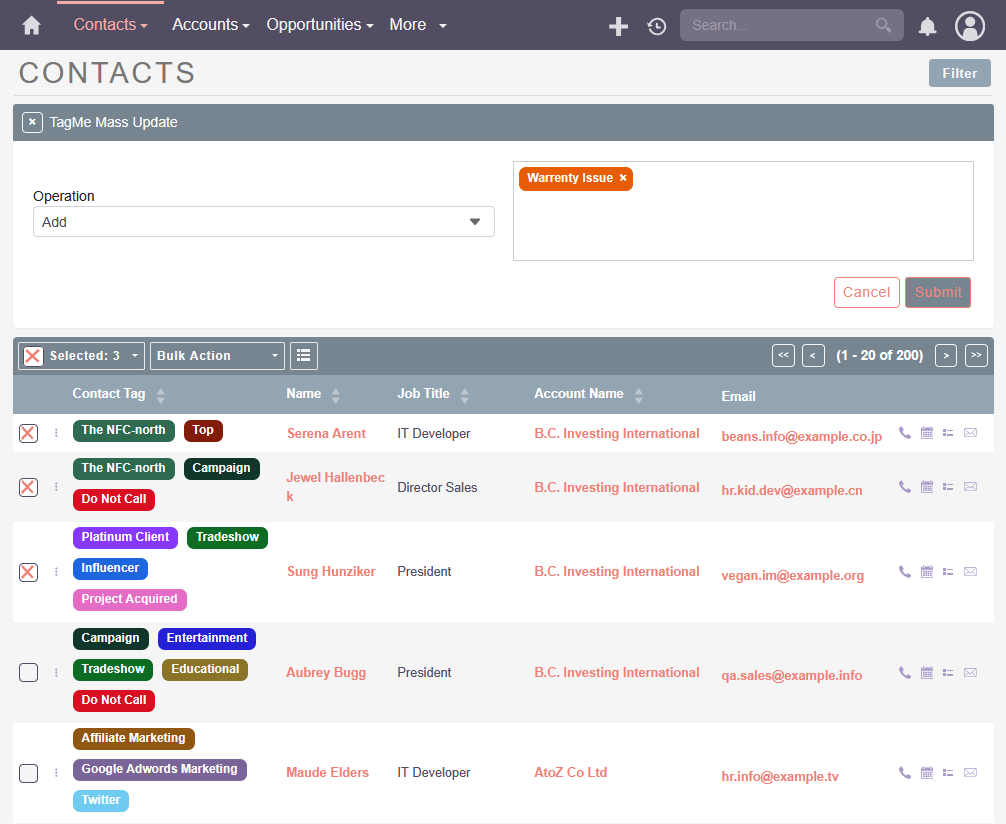Open the More menu
Image resolution: width=1006 pixels, height=824 pixels.
(x=418, y=24)
